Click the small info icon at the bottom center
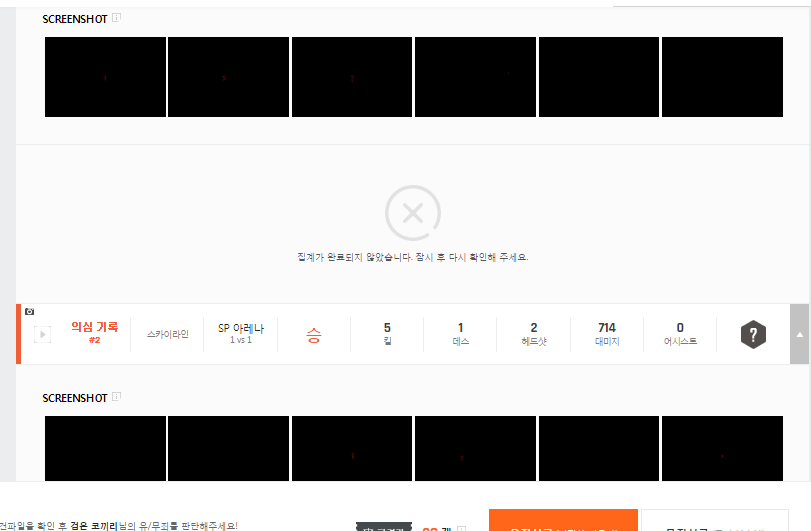 (x=461, y=528)
